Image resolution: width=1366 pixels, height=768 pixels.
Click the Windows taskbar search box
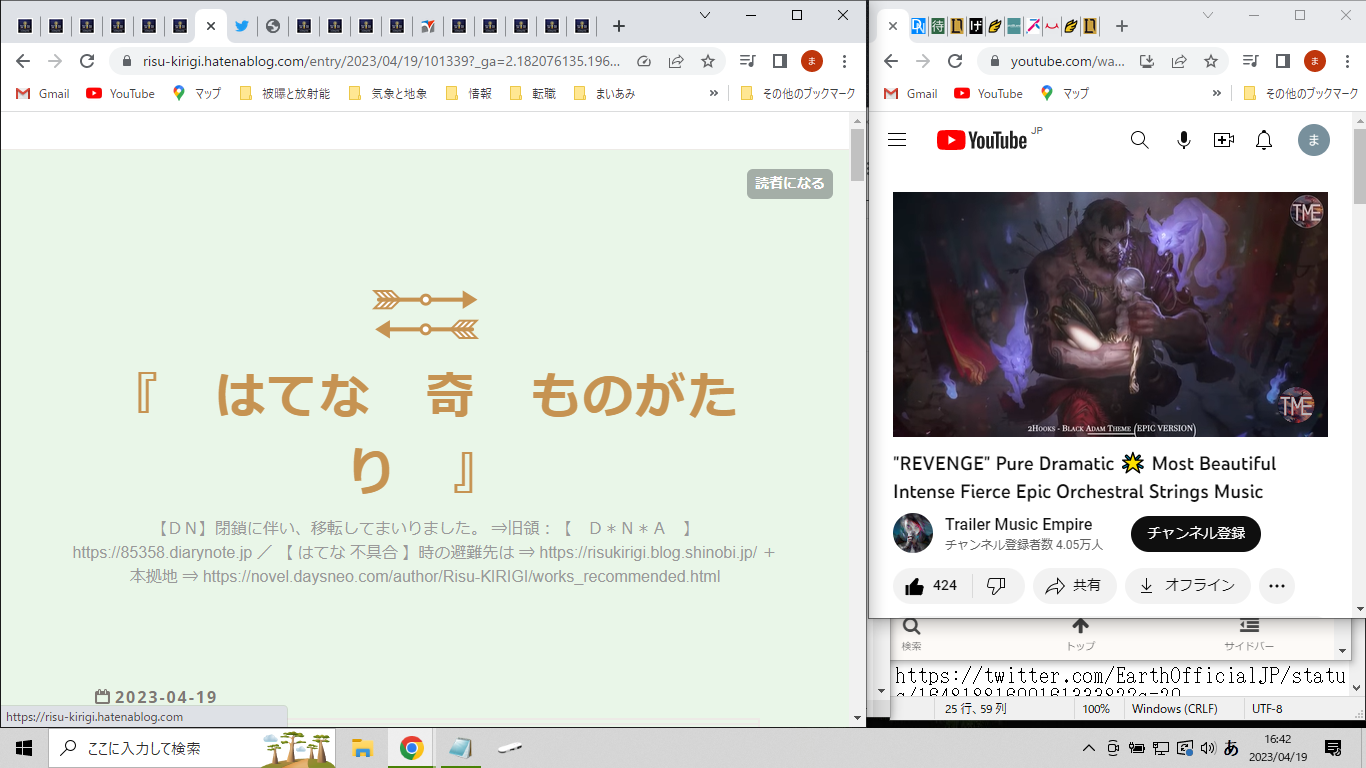click(x=194, y=748)
